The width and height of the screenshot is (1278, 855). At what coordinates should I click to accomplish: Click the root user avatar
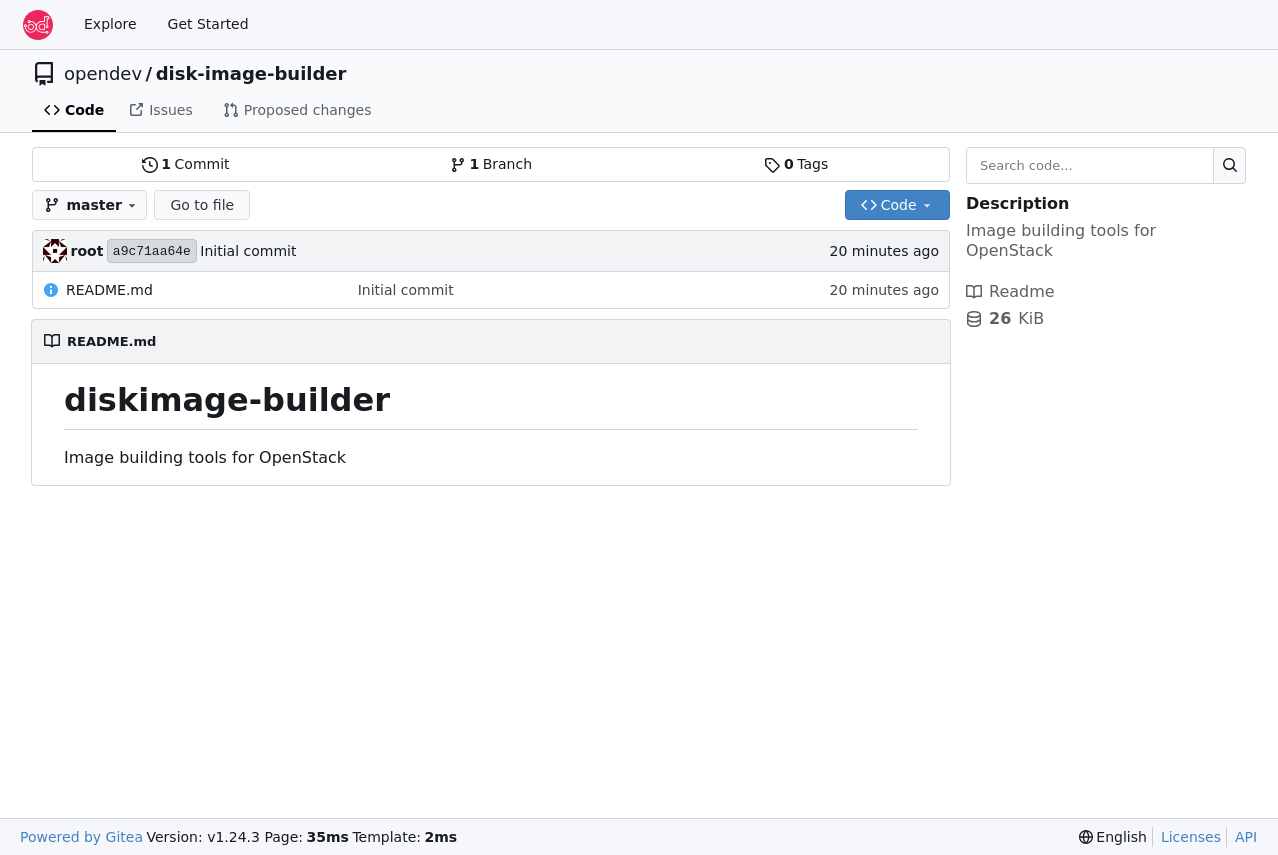click(x=55, y=251)
